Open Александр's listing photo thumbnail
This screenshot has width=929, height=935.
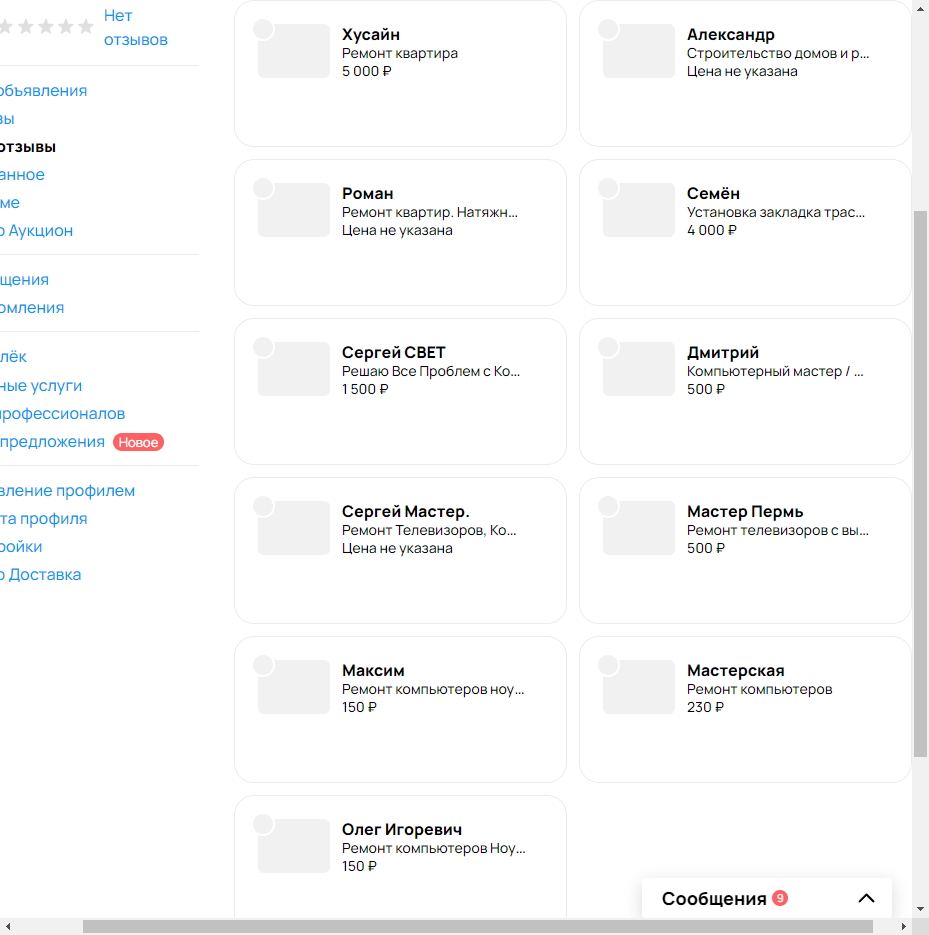pos(639,51)
